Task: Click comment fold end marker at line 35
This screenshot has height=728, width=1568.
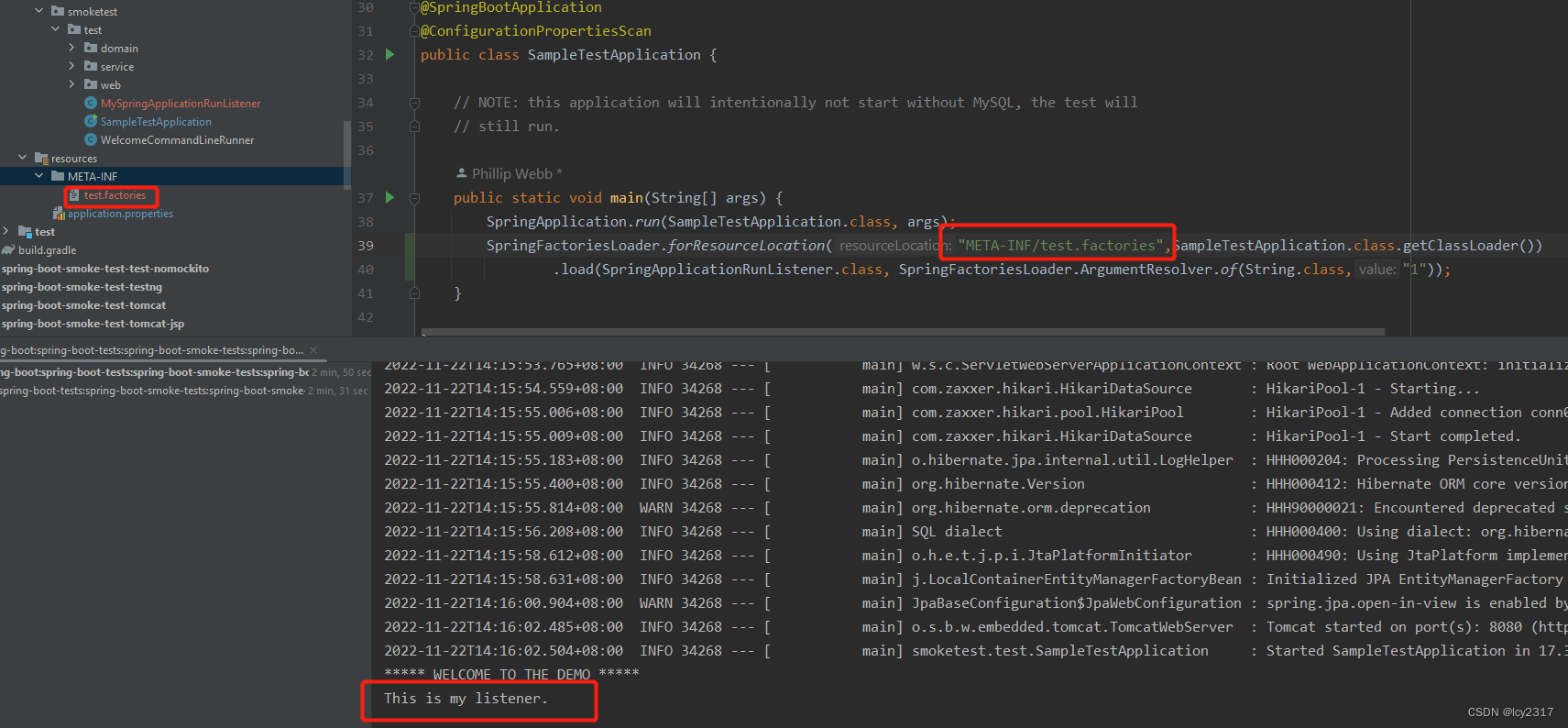Action: (414, 127)
